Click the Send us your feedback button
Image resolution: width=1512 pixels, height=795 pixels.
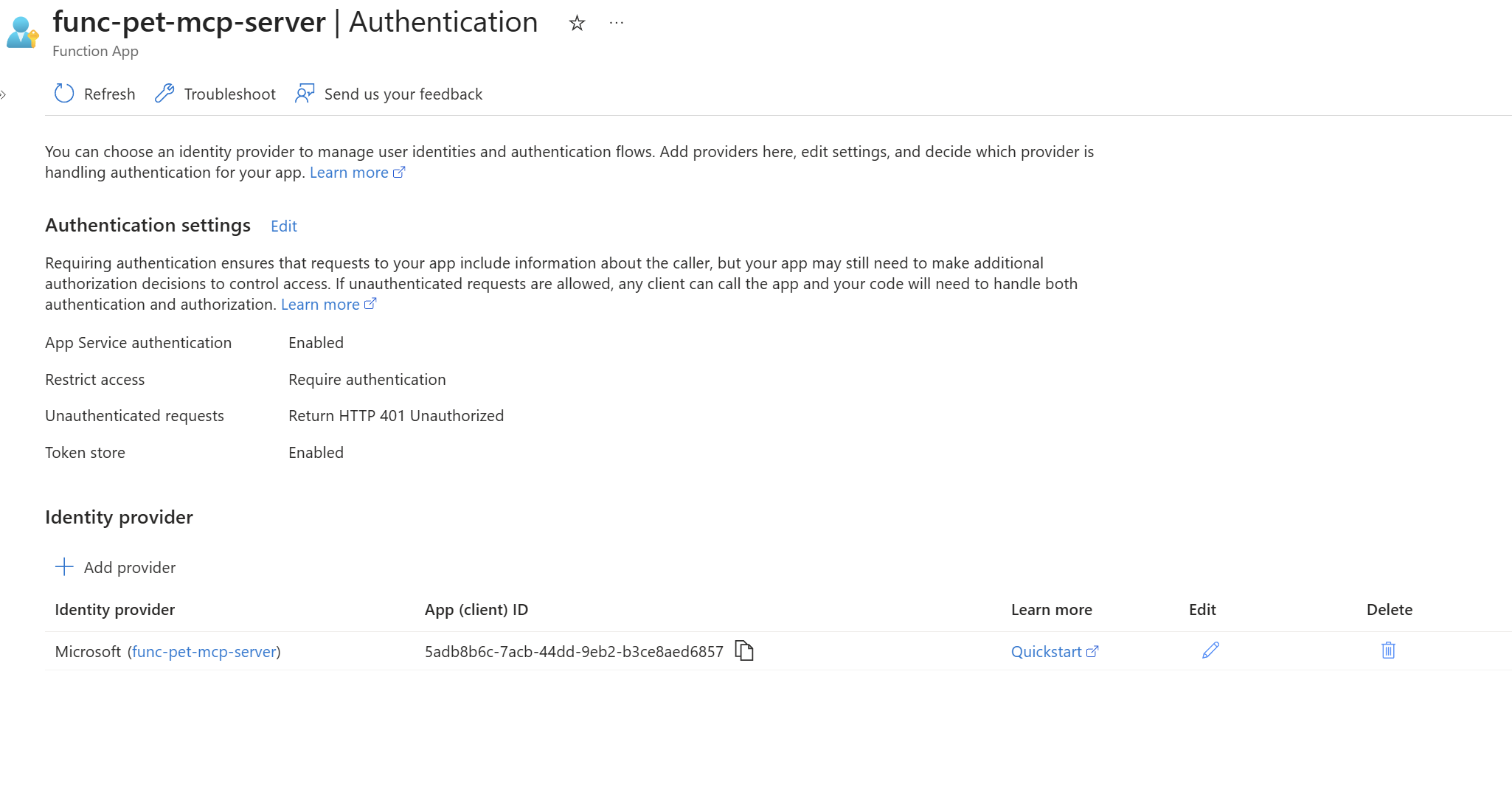point(403,94)
